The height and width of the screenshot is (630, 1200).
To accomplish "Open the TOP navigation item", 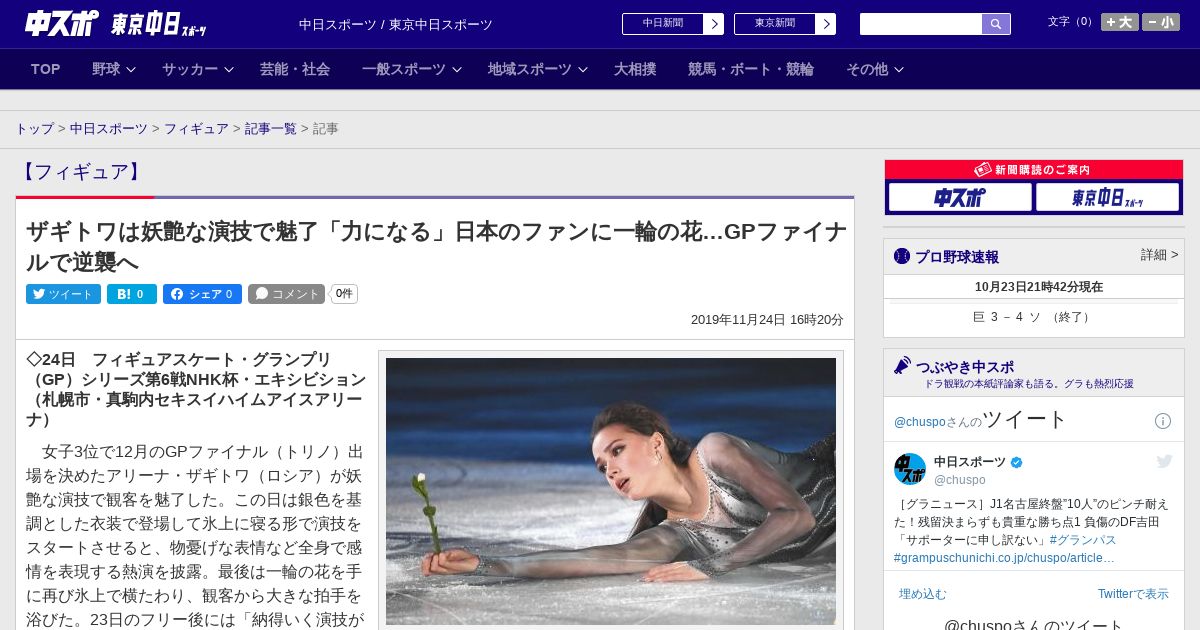I will (46, 69).
